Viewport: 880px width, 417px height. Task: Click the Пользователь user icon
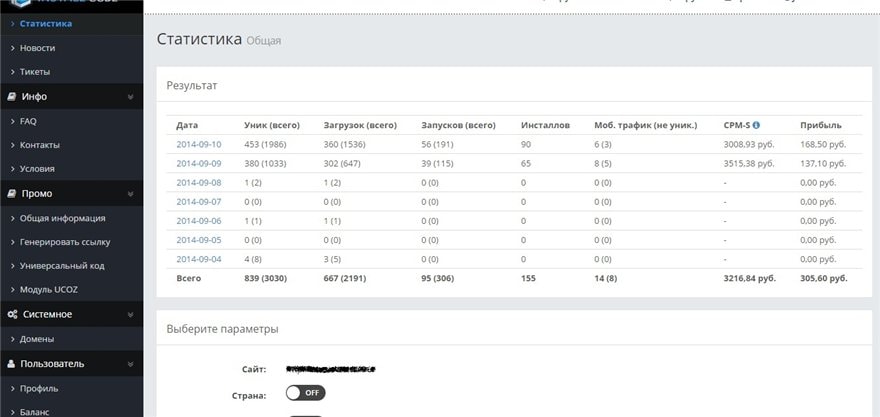(x=11, y=364)
